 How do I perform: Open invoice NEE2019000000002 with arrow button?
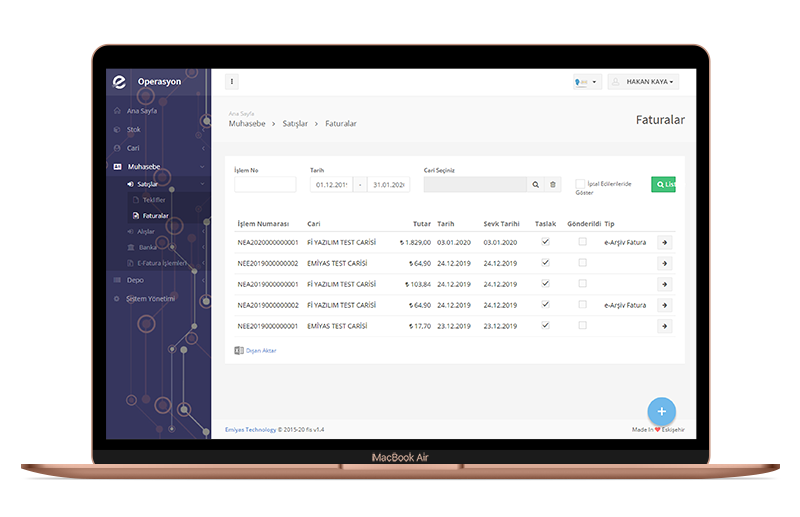(x=664, y=263)
